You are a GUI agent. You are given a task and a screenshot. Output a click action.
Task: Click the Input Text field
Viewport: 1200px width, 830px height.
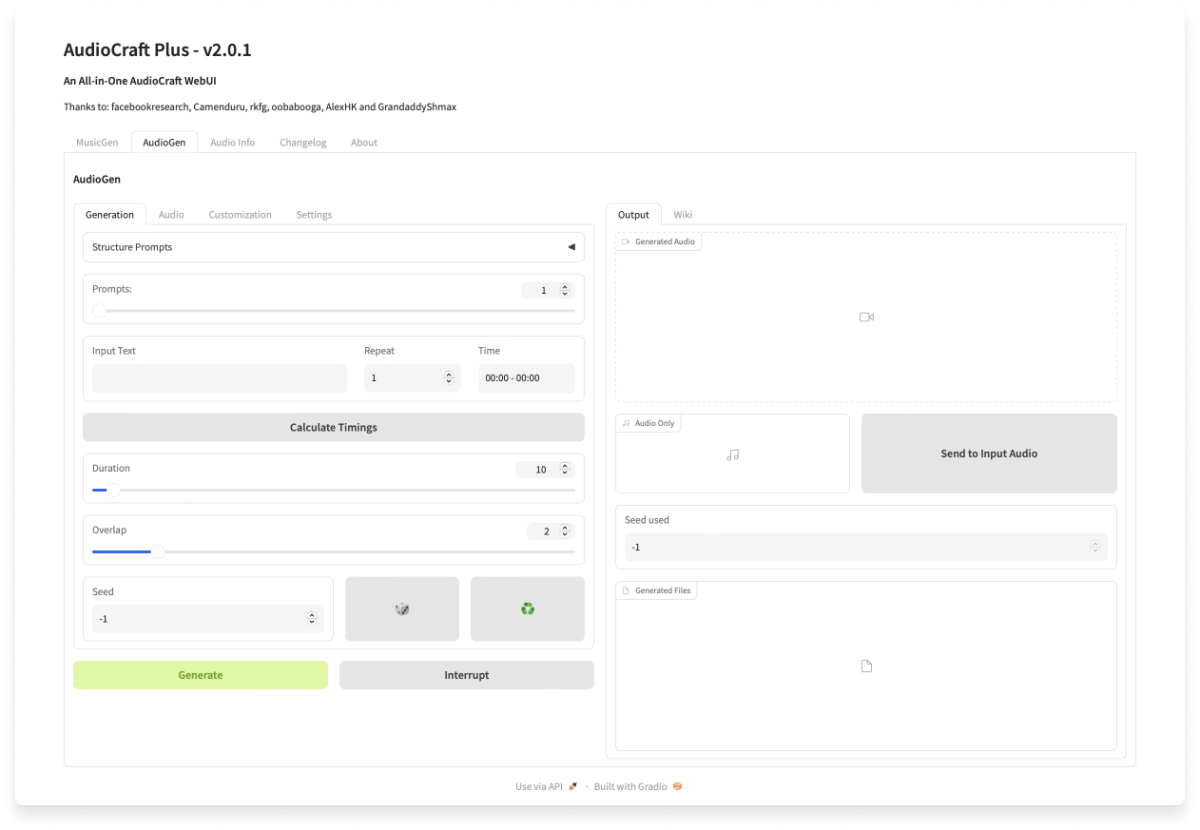[219, 378]
